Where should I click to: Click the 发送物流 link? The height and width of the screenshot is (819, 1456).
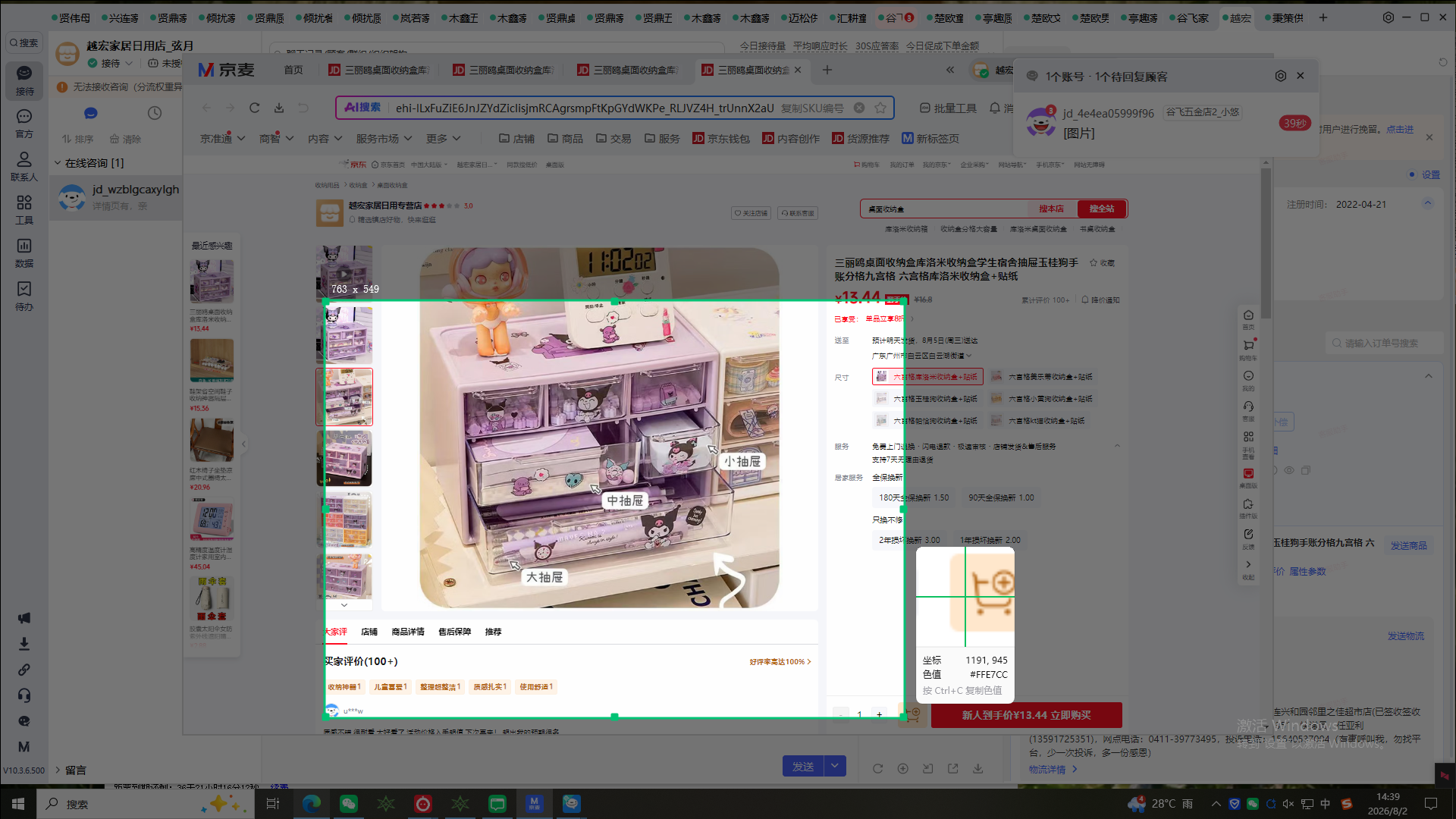[x=1405, y=636]
